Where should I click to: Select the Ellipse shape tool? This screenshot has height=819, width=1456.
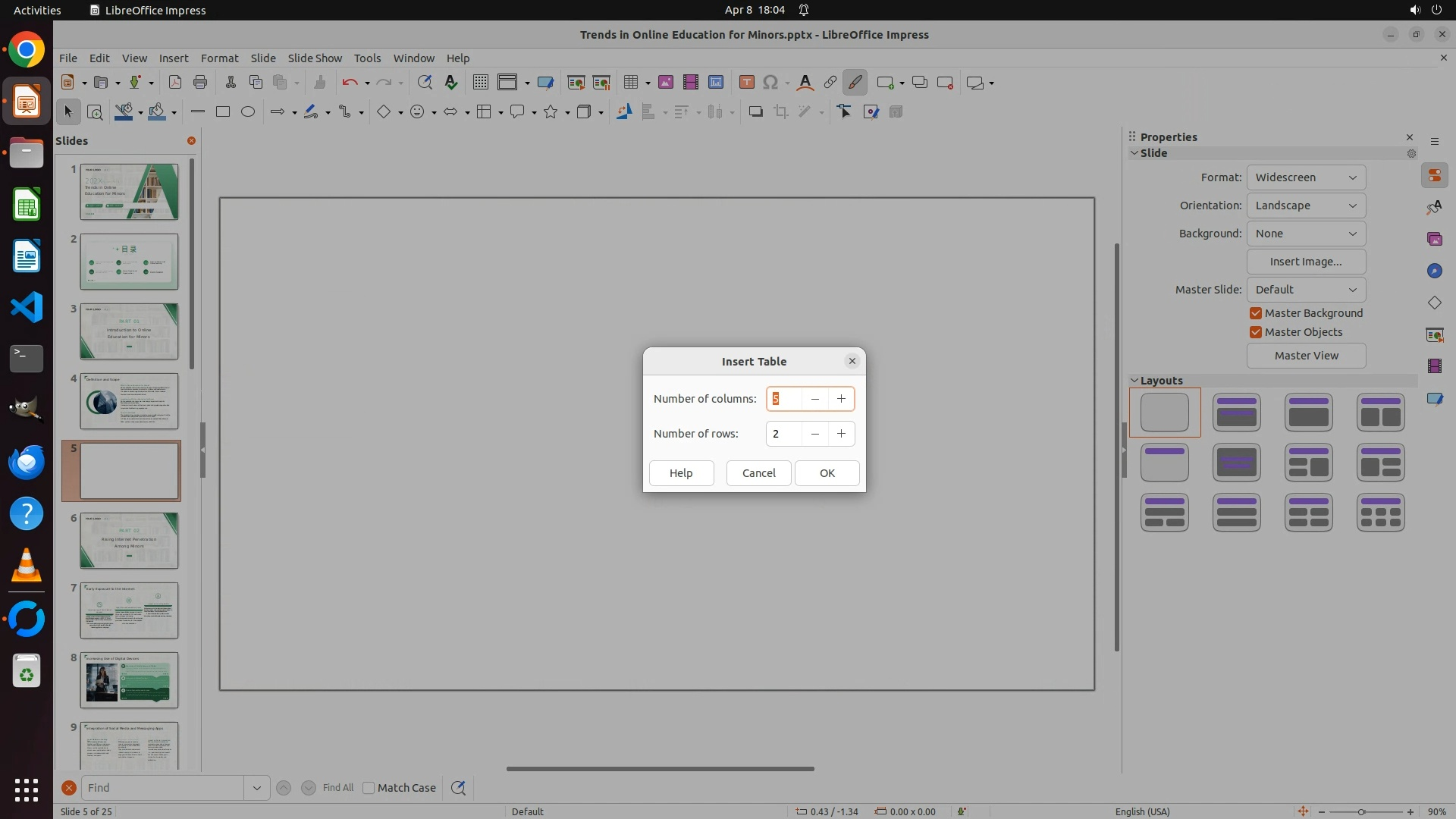coord(248,112)
